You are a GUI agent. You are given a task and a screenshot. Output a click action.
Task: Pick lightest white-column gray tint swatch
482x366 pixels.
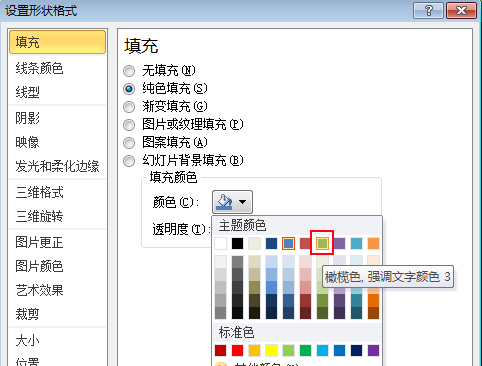point(221,262)
